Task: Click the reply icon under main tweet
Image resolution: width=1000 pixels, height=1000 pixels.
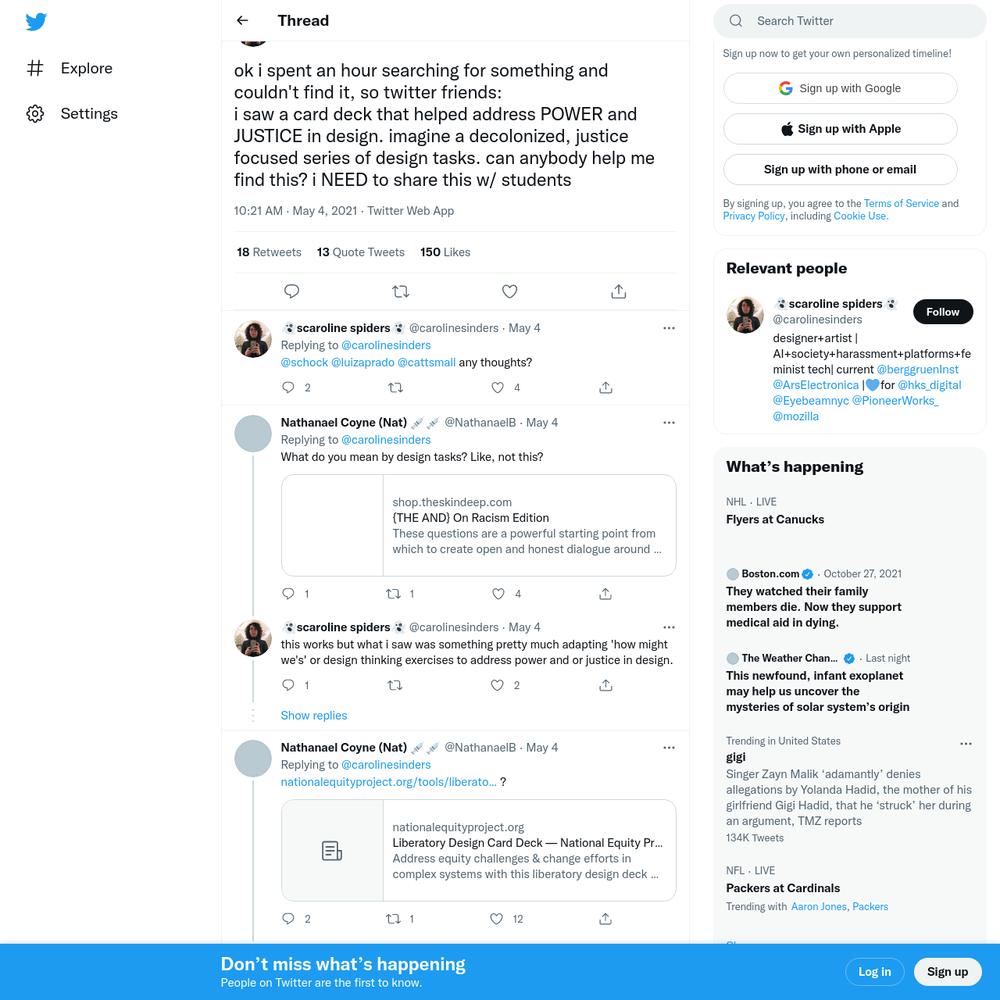Action: 291,291
